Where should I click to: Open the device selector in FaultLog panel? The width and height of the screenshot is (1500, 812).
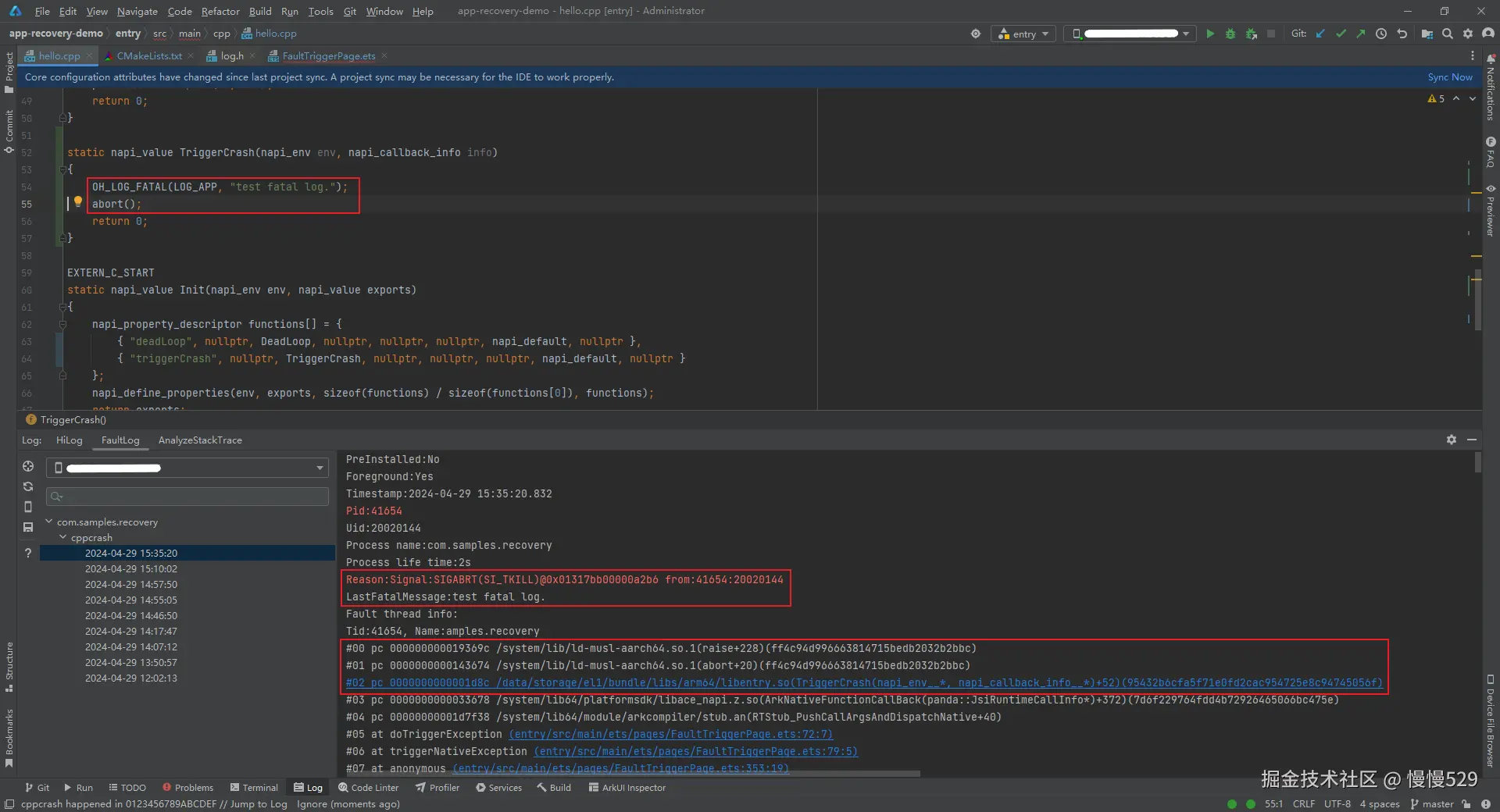coord(187,468)
